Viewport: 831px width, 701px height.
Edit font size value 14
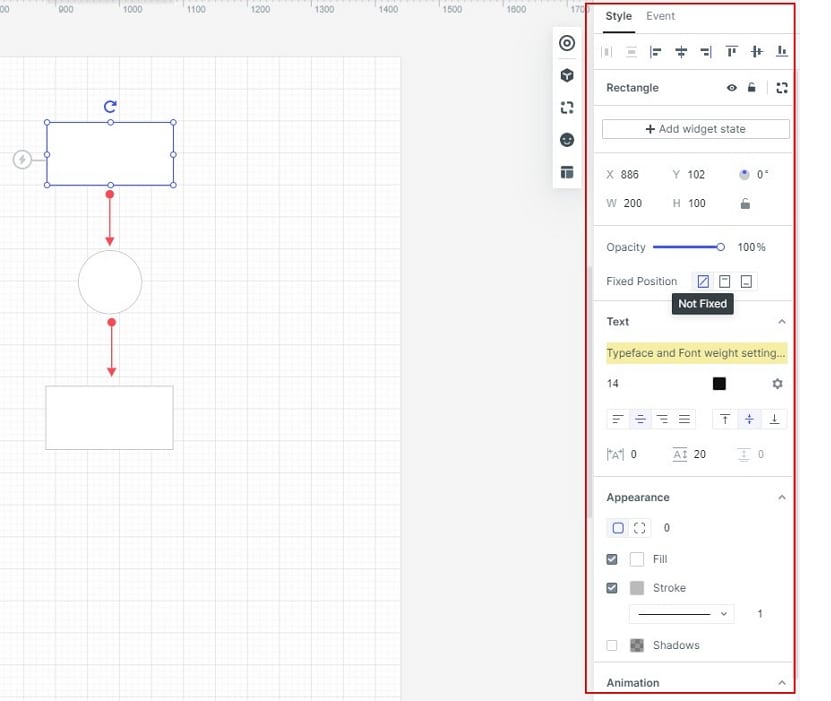613,384
